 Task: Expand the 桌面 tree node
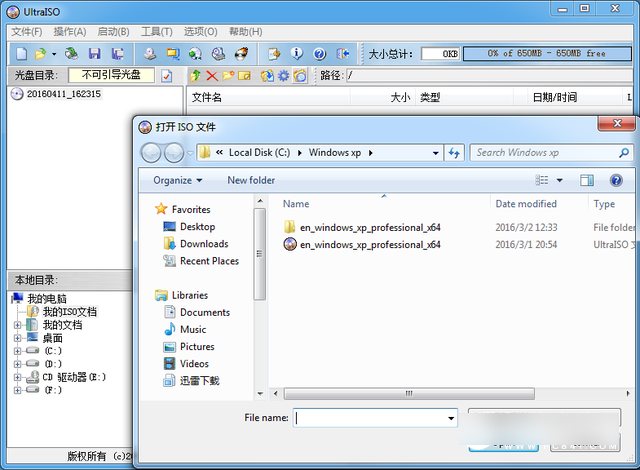[18, 338]
